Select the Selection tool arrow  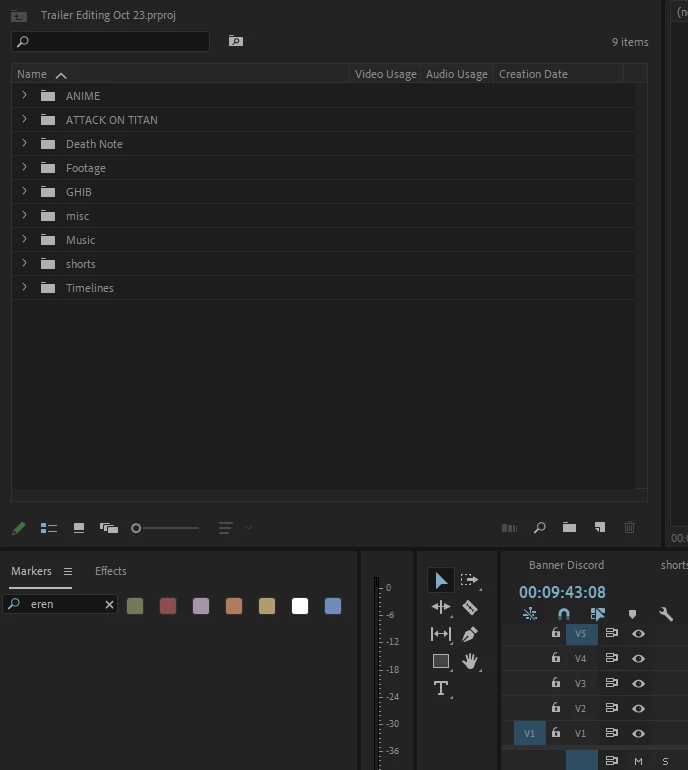point(440,580)
